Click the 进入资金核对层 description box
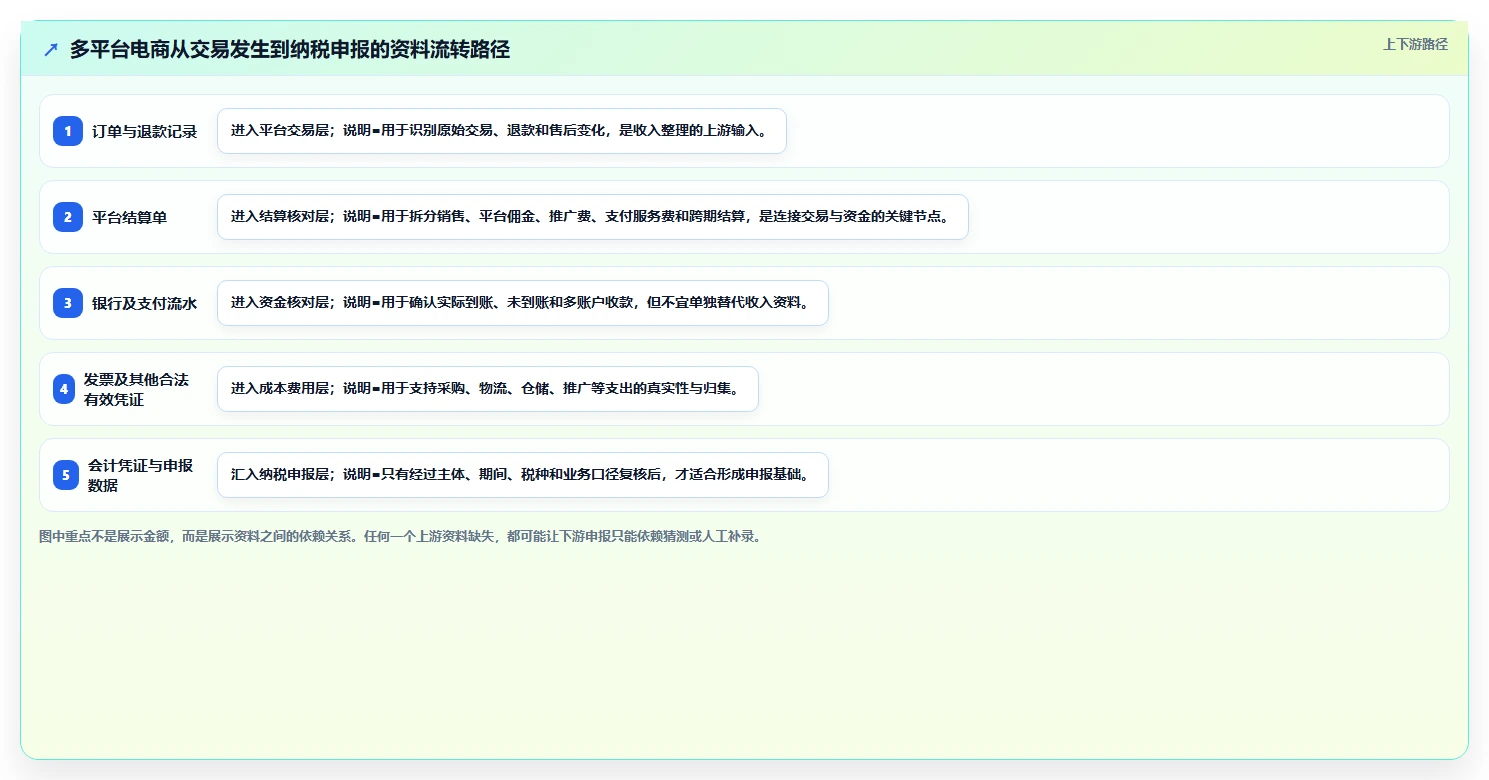Image resolution: width=1489 pixels, height=780 pixels. pos(523,303)
